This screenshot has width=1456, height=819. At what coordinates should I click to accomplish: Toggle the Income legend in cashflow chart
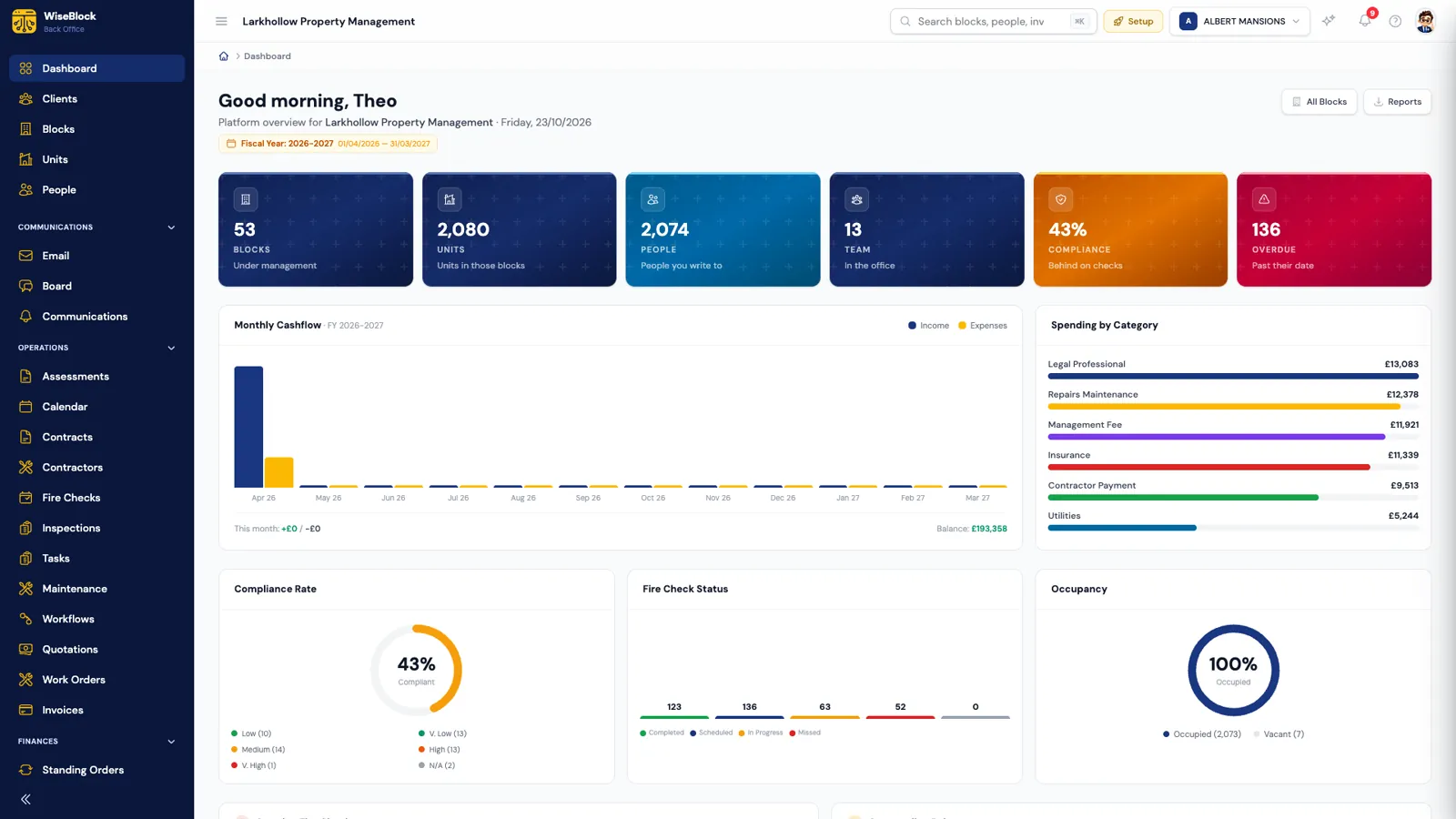coord(928,326)
